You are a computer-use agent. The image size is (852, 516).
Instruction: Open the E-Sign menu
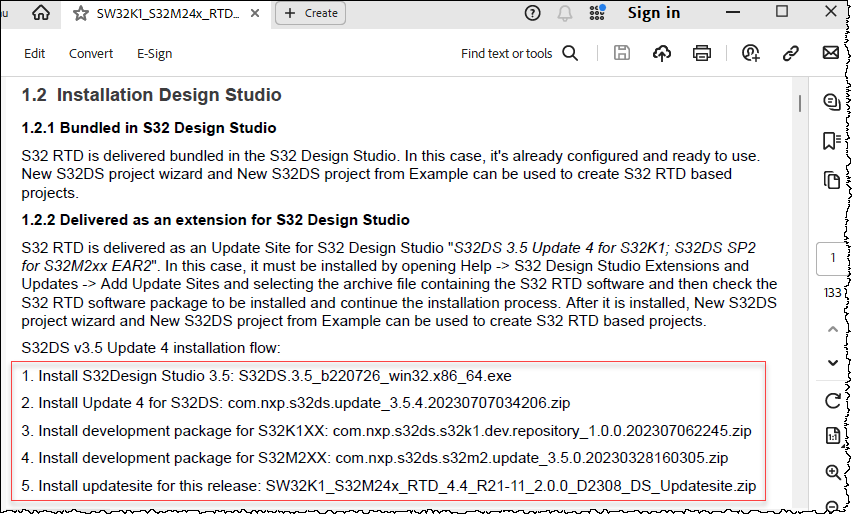pos(154,54)
